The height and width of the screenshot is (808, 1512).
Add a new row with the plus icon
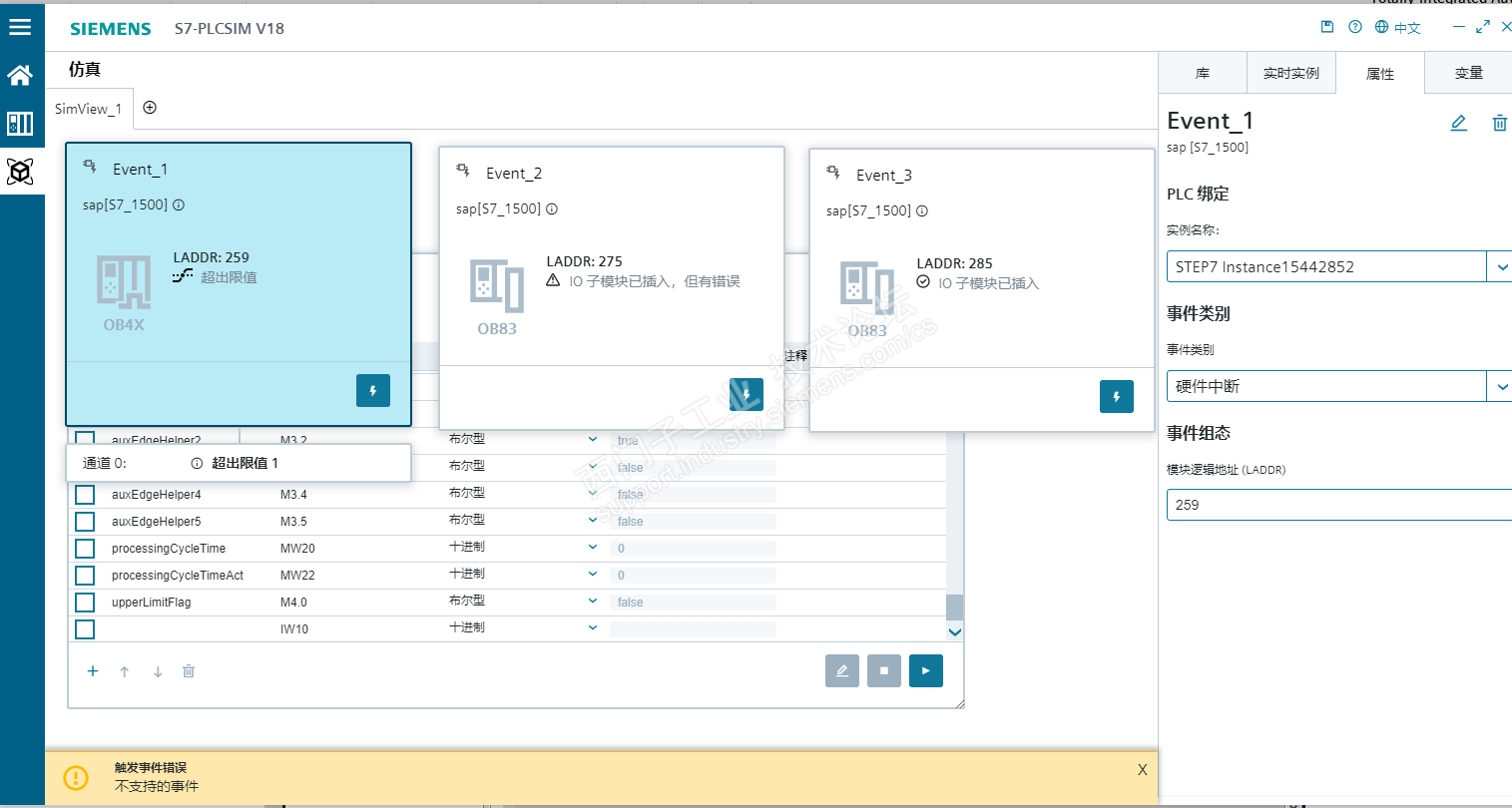tap(93, 671)
